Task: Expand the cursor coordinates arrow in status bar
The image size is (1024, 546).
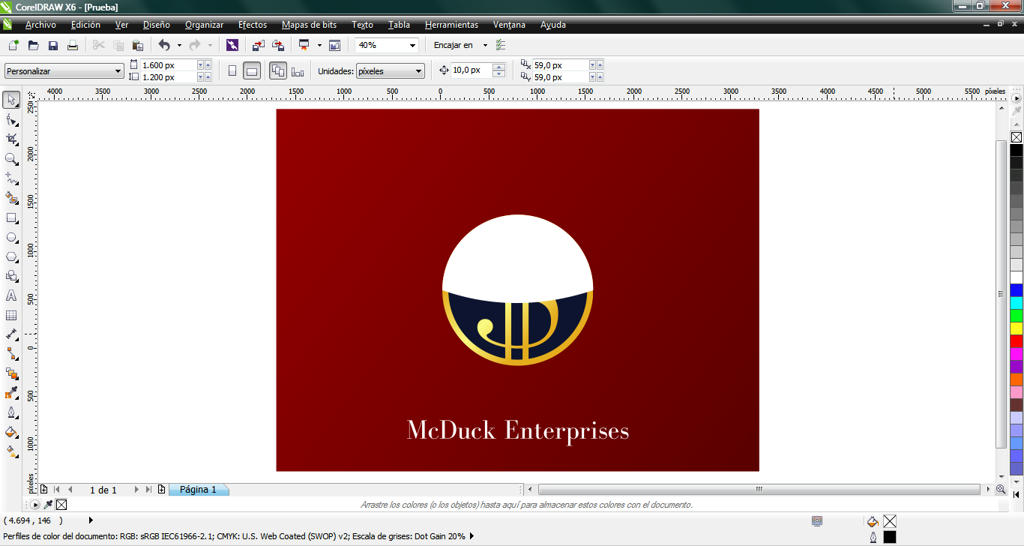Action: [x=91, y=521]
